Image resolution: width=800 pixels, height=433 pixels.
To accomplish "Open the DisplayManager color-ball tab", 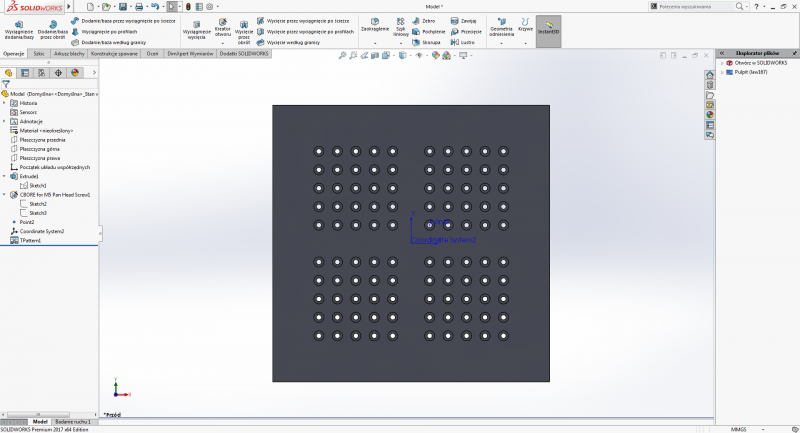I will (74, 72).
